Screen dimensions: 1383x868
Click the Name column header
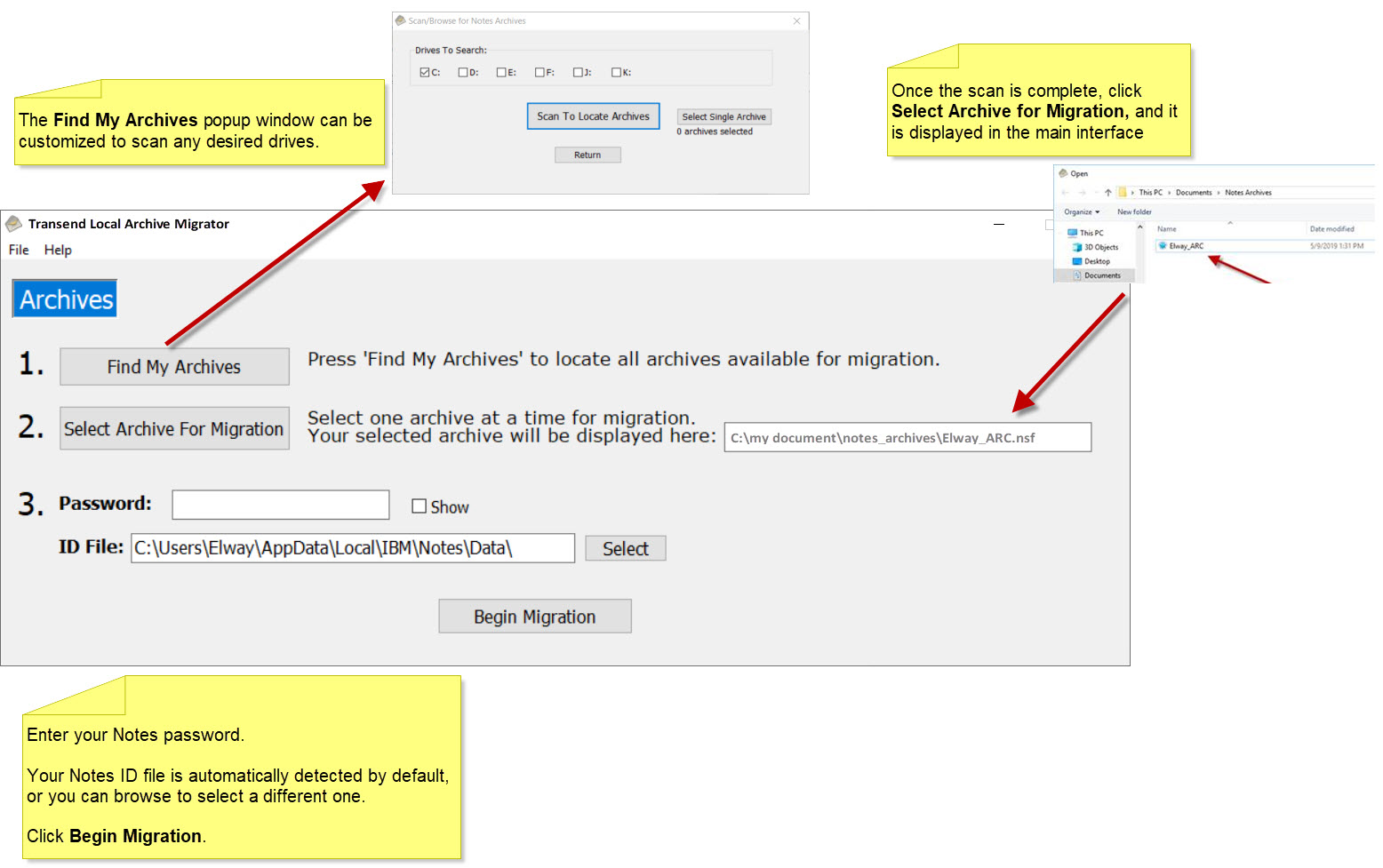[1167, 229]
